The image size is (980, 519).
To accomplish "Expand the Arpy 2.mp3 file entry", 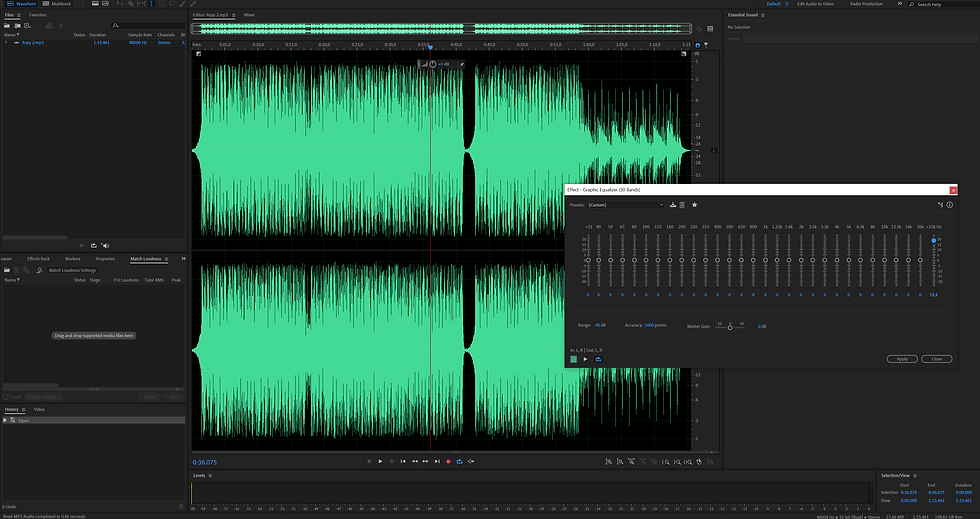I will point(6,43).
